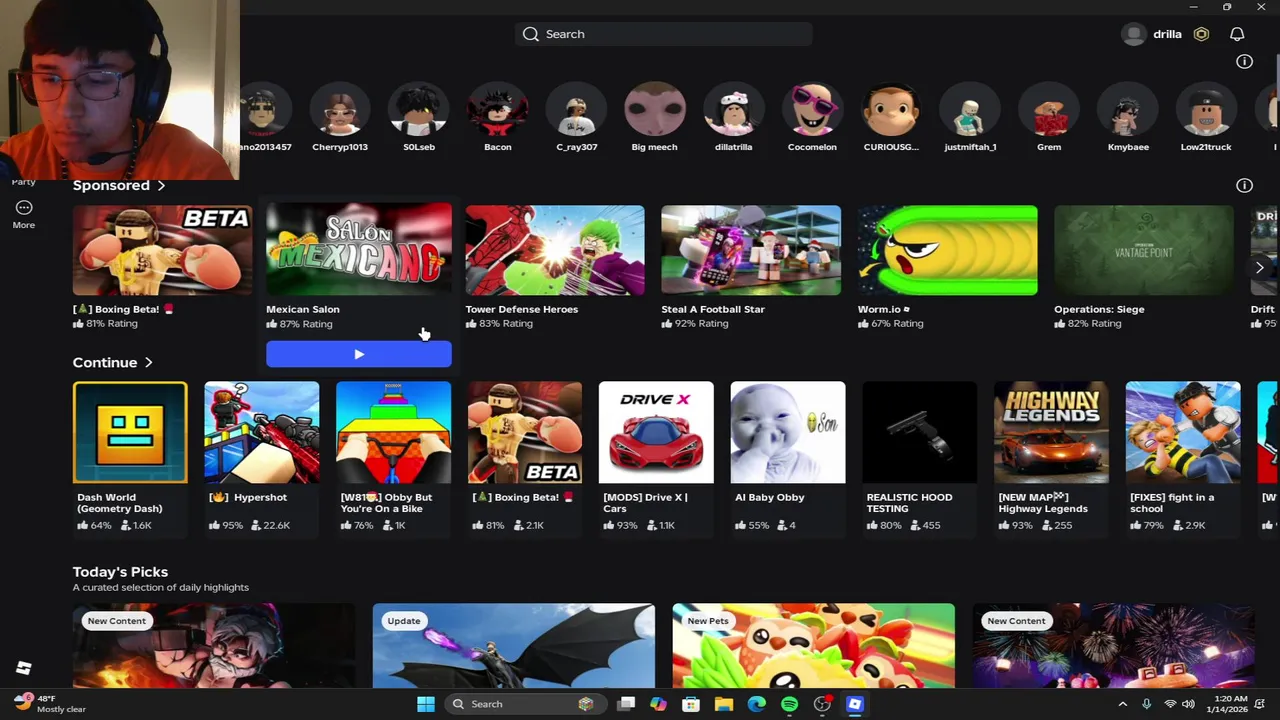Click the info icon above the friends row
Screen dimensions: 1280x720
[1244, 62]
